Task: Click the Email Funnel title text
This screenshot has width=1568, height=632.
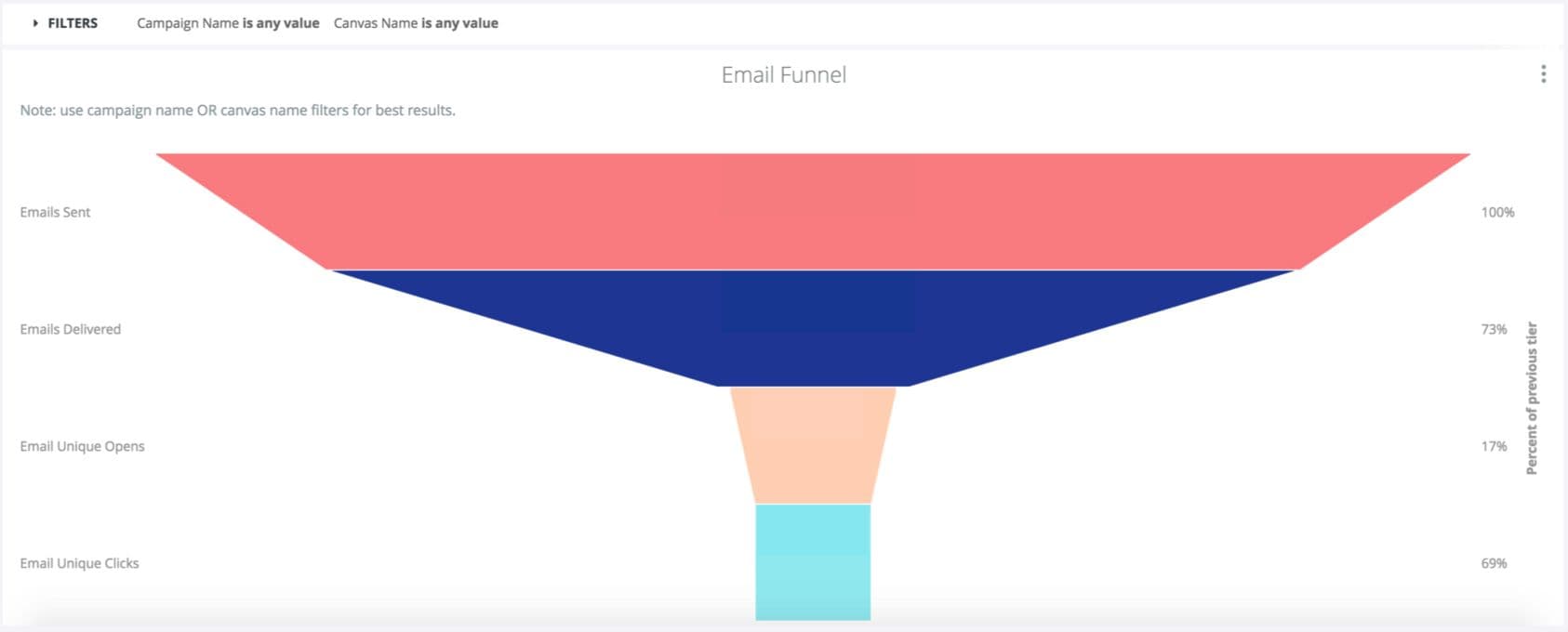Action: (784, 74)
